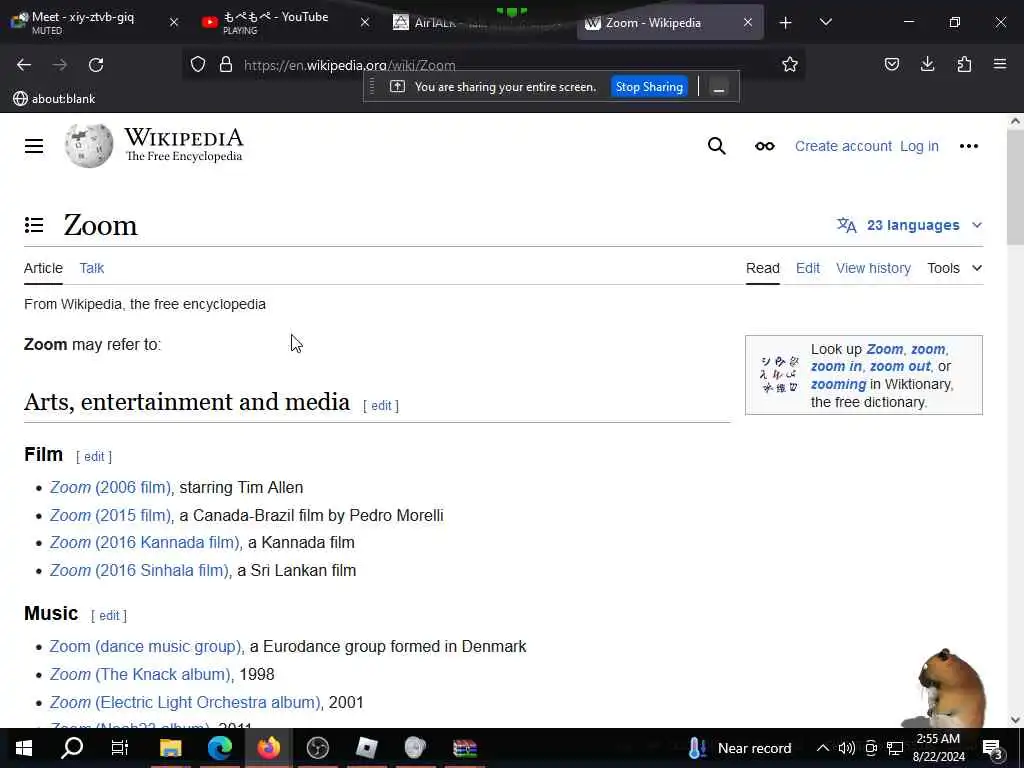
Task: Open OBS Studio from taskbar
Action: [318, 748]
